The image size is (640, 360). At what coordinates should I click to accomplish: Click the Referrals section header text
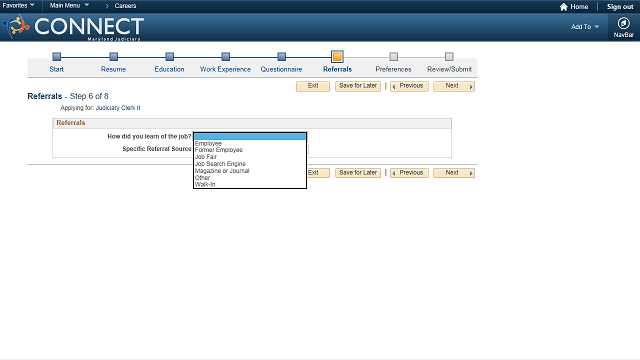(x=71, y=123)
